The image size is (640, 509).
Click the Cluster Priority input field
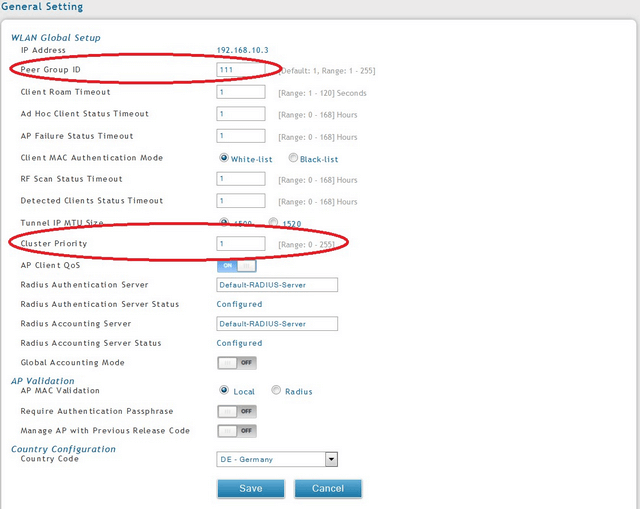241,244
